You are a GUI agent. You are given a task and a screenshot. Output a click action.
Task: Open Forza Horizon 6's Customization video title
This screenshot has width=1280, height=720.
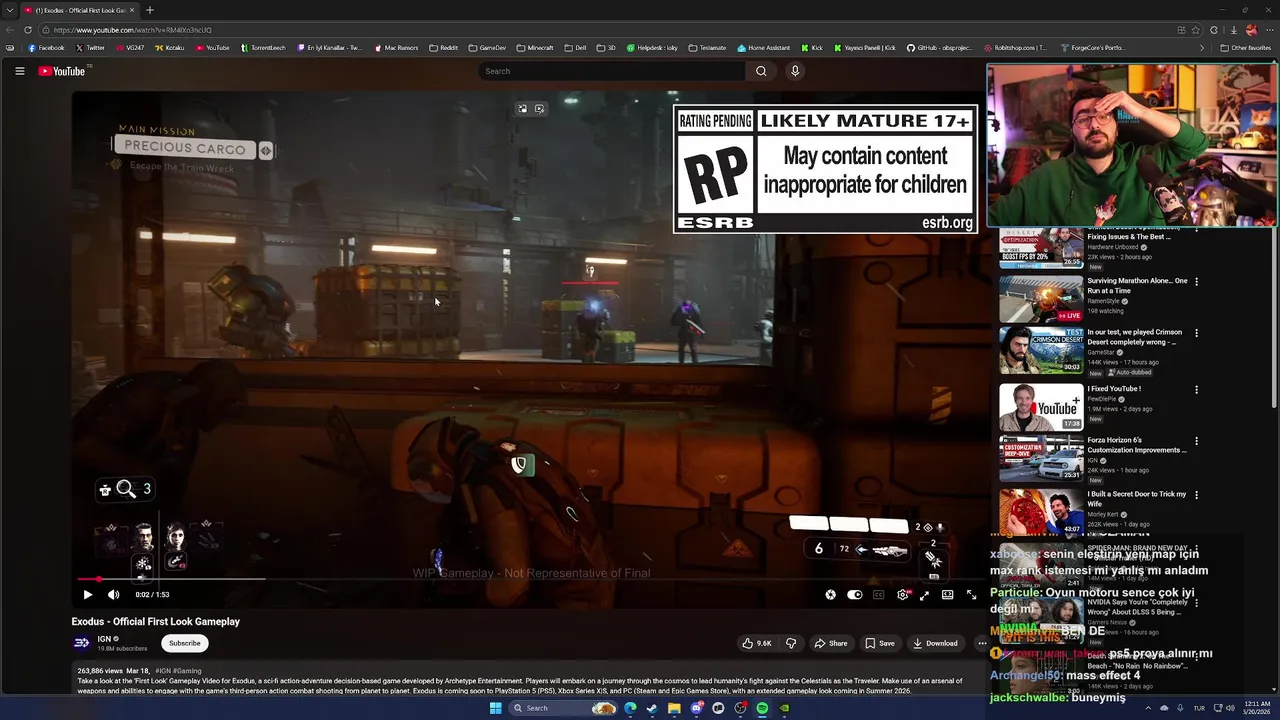point(1137,445)
